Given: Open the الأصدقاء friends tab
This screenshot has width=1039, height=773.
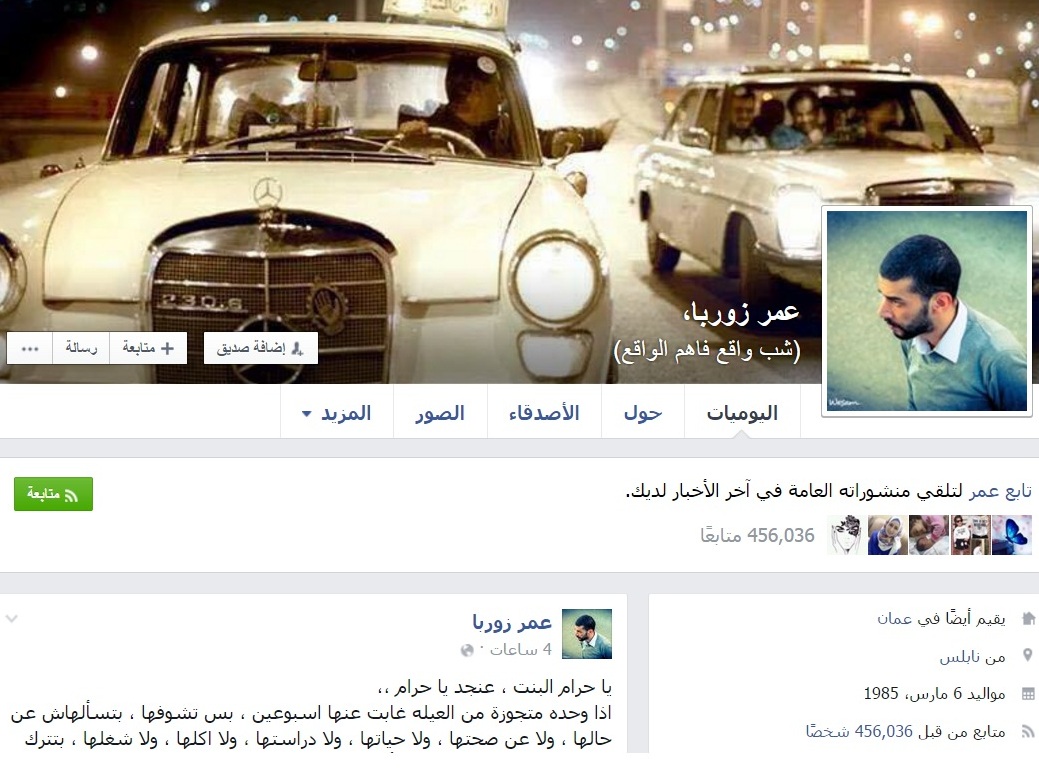Looking at the screenshot, I should 544,413.
